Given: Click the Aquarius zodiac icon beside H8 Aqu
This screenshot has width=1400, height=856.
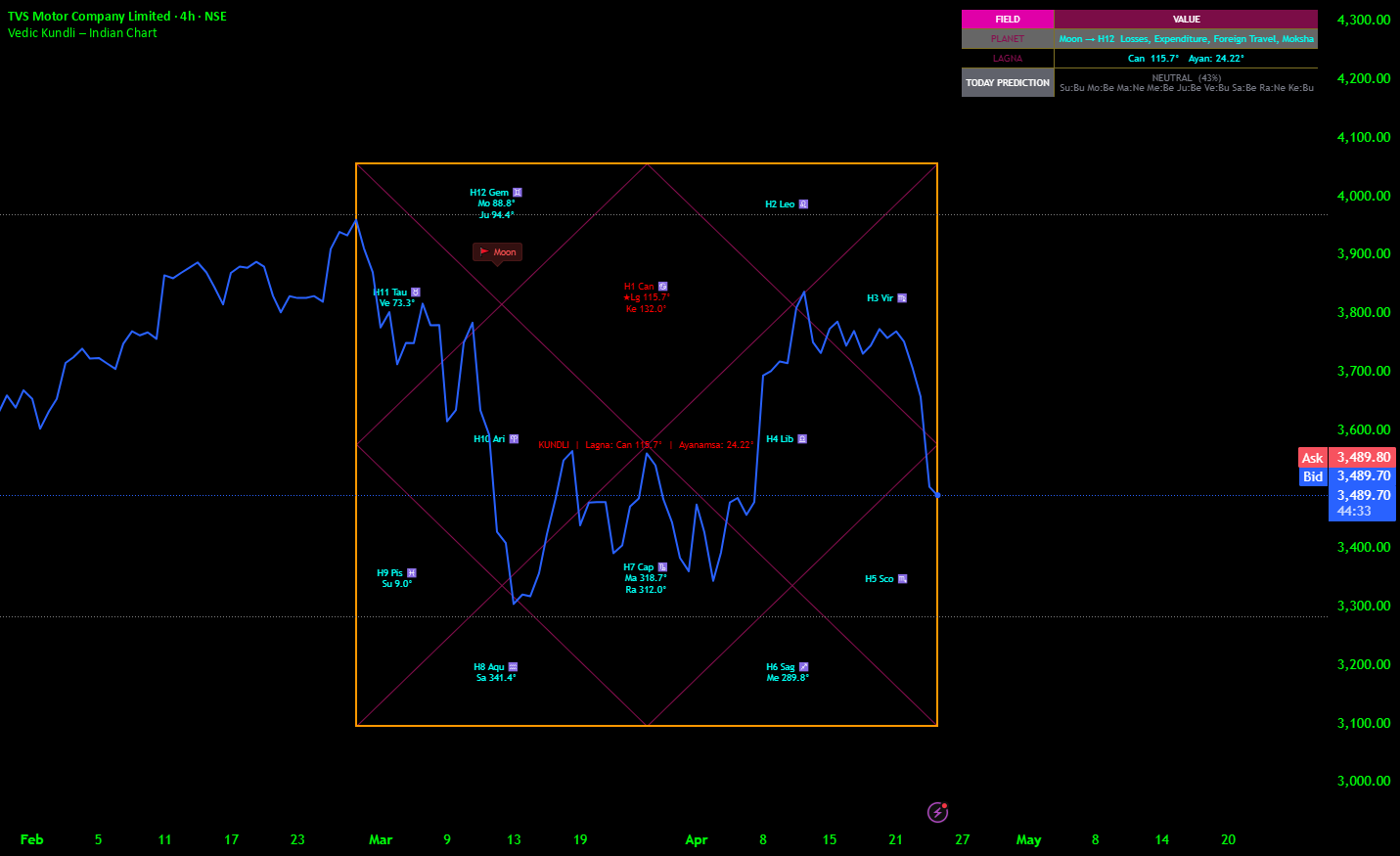Looking at the screenshot, I should pyautogui.click(x=513, y=667).
